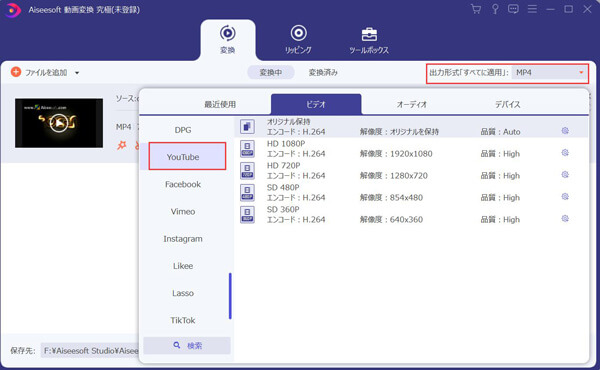Choose DPG in the format list
Viewport: 600px width, 370px height.
pos(183,130)
